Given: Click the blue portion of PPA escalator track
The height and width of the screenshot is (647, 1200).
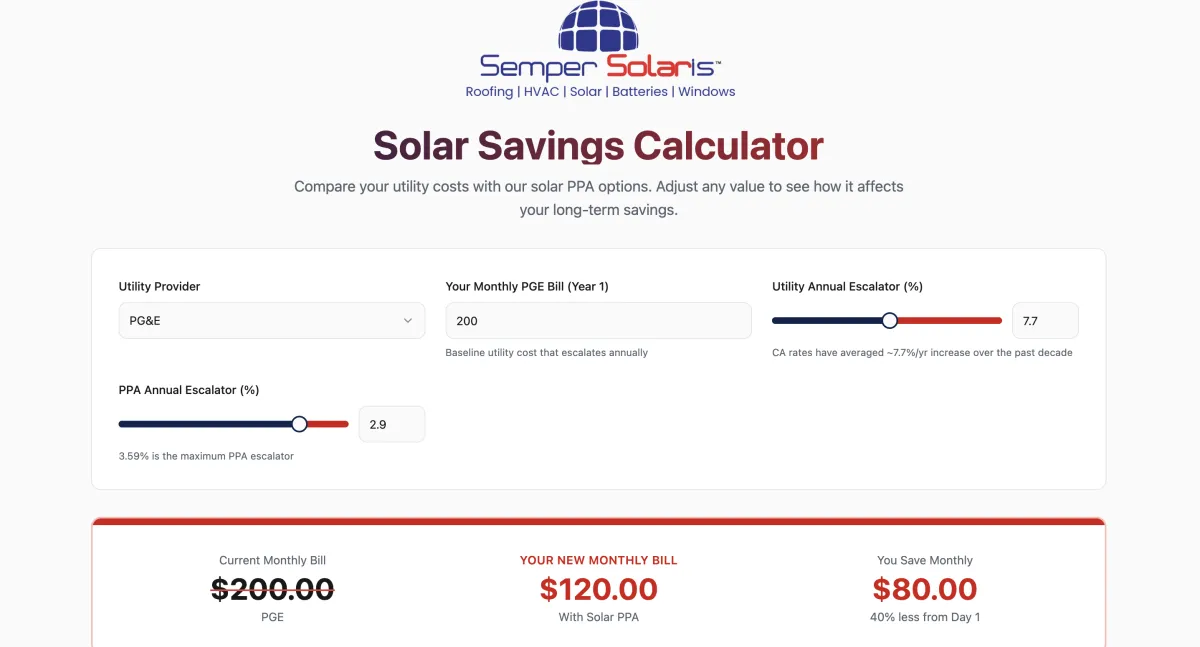Looking at the screenshot, I should [x=200, y=424].
